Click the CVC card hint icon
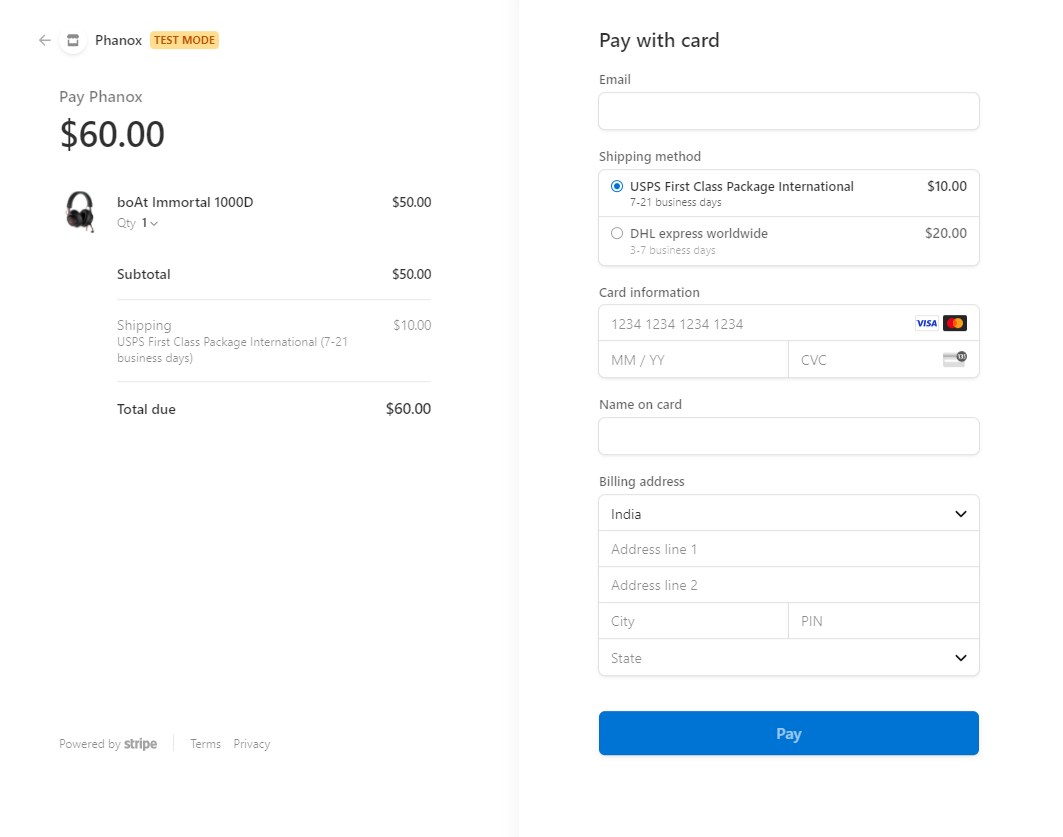The height and width of the screenshot is (837, 1063). coord(955,359)
